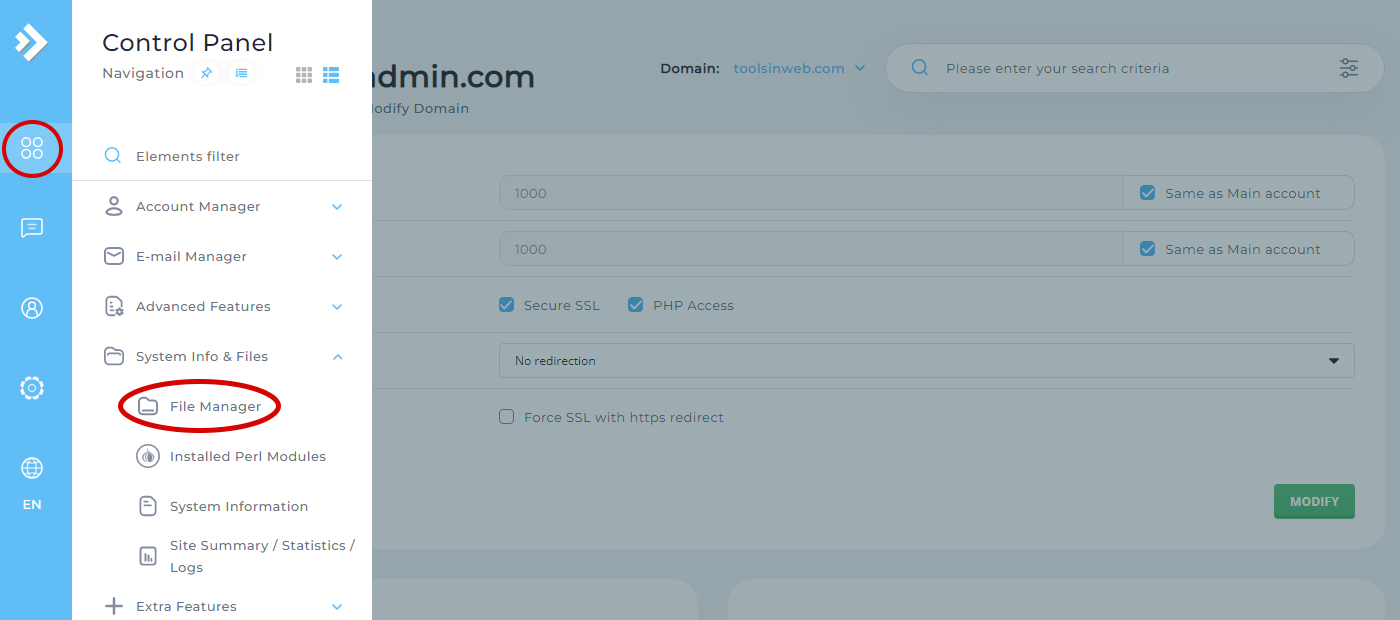Open the search filter sliders icon

click(x=1349, y=68)
